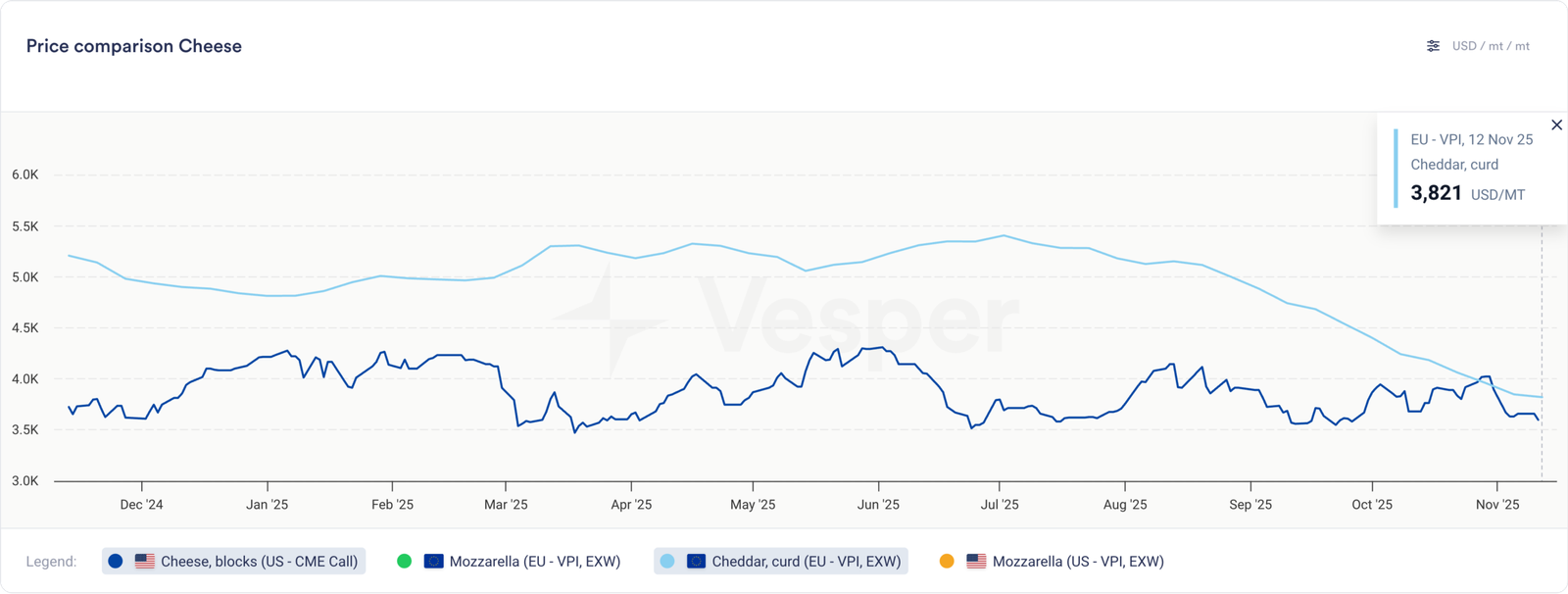Click the Price comparison Cheese title
This screenshot has height=594, width=1568.
(x=134, y=46)
